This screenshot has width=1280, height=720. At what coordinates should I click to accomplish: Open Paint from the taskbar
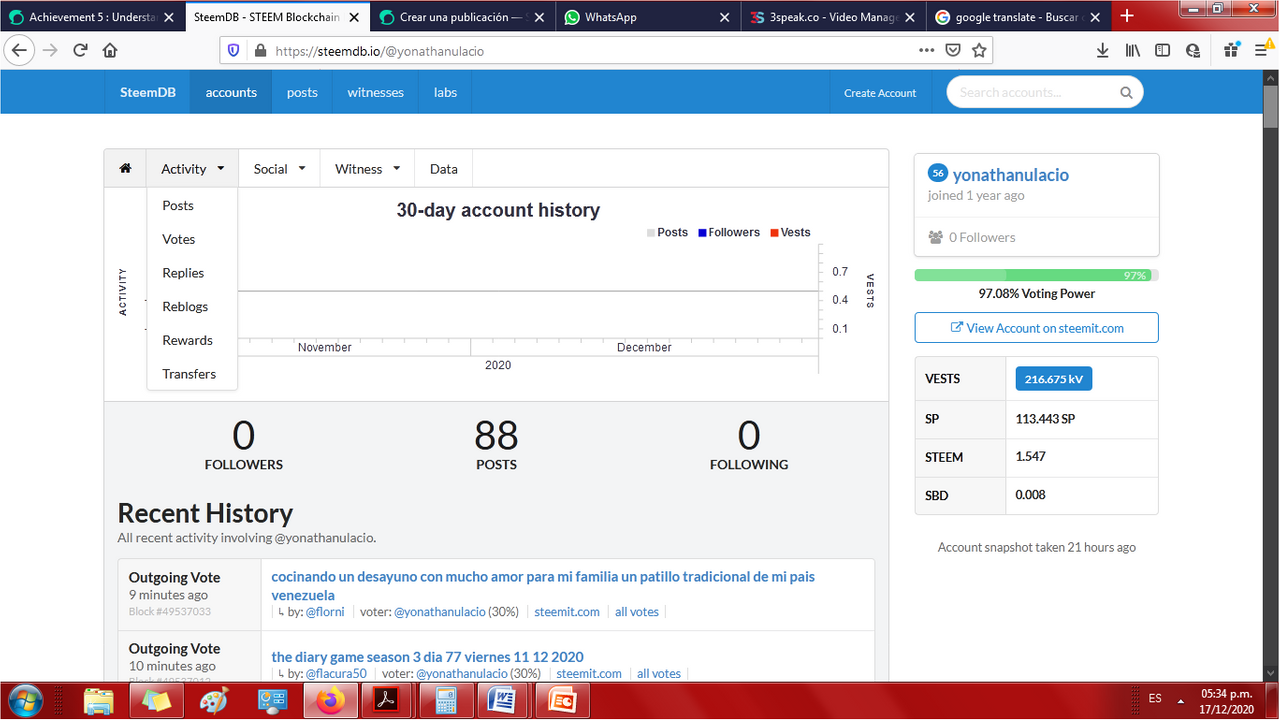[x=214, y=700]
